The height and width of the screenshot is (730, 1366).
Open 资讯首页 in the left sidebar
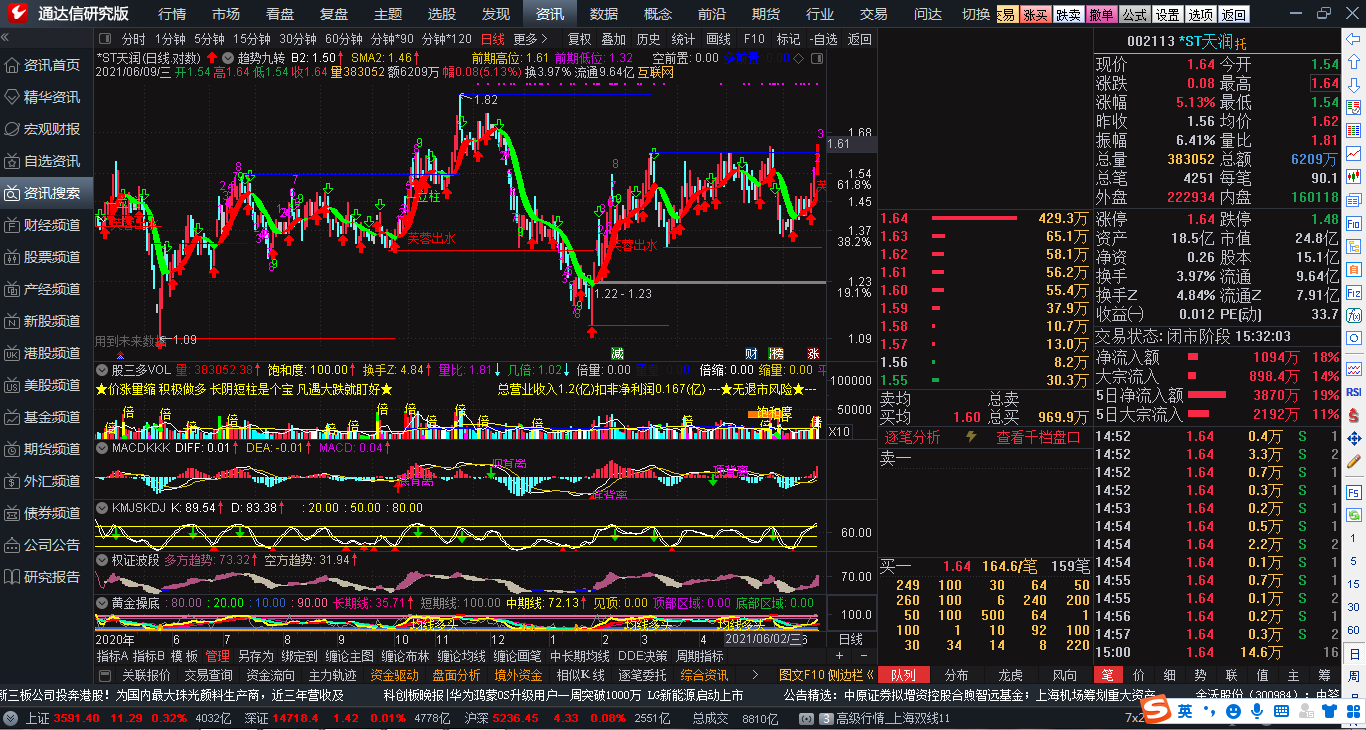pyautogui.click(x=46, y=65)
